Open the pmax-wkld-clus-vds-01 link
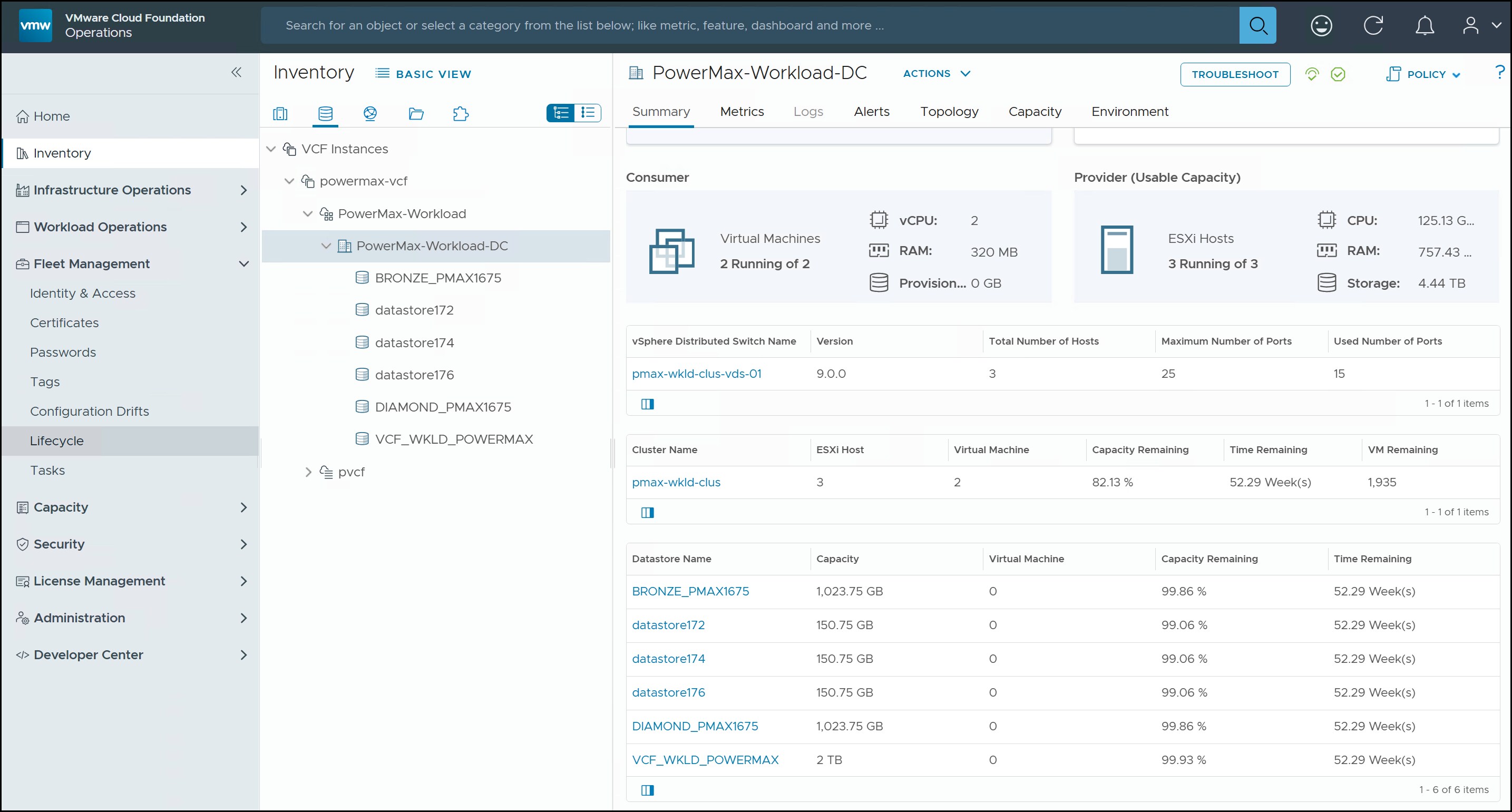Viewport: 1512px width, 812px height. click(697, 374)
